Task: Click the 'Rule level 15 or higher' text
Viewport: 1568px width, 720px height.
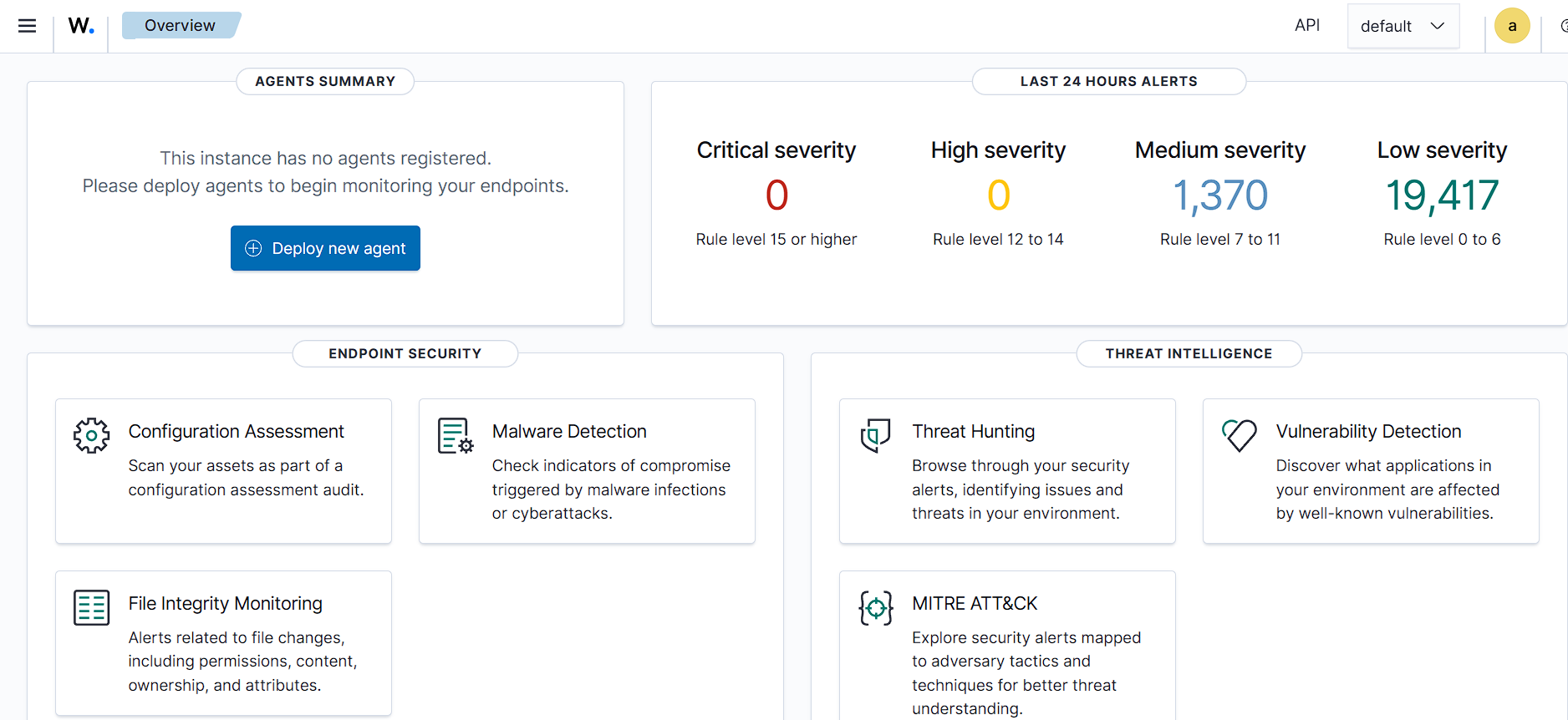Action: pyautogui.click(x=776, y=240)
